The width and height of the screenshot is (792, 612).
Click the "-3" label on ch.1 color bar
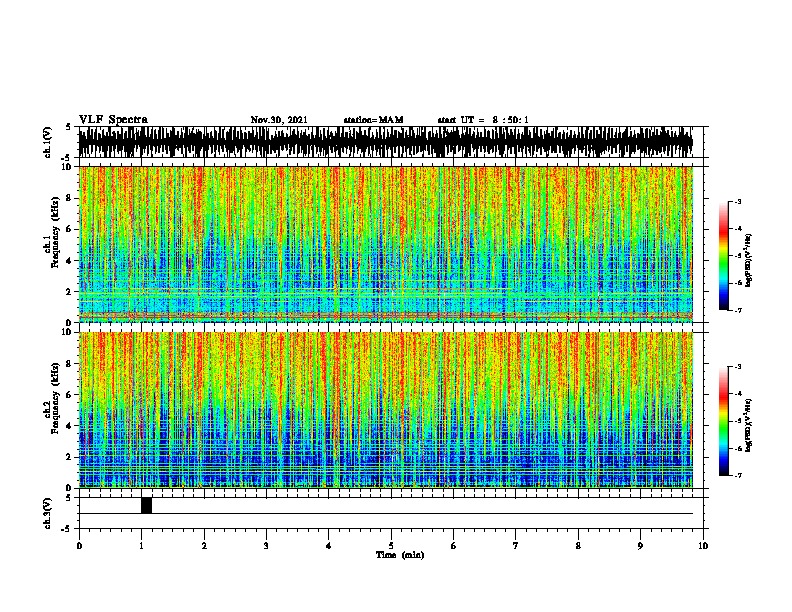tap(737, 201)
